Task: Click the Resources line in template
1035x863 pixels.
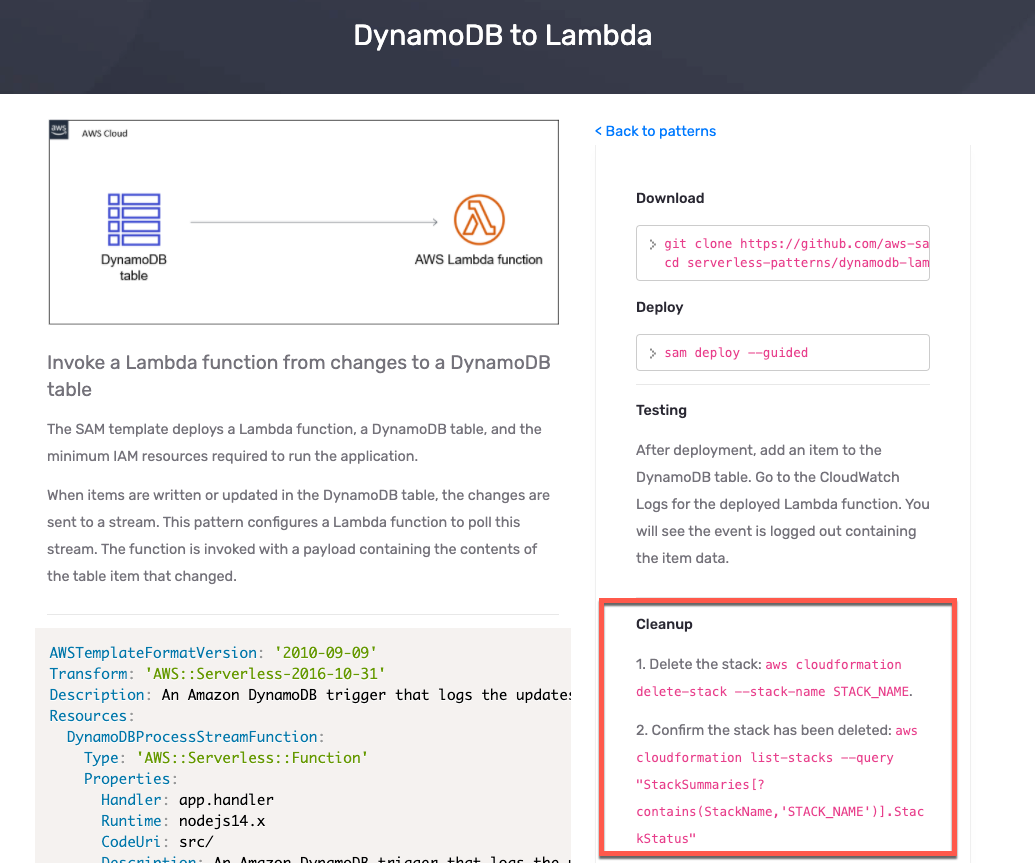Action: pyautogui.click(x=92, y=716)
